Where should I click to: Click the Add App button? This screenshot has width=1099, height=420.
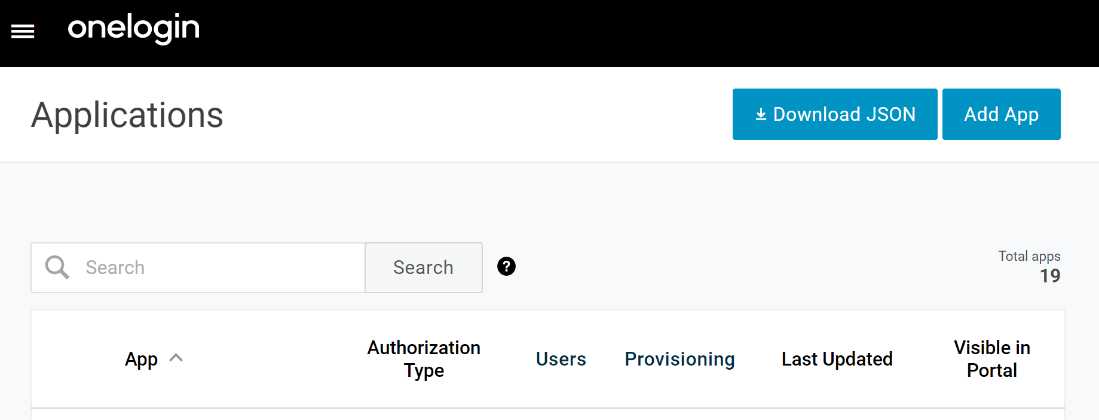pyautogui.click(x=1001, y=114)
